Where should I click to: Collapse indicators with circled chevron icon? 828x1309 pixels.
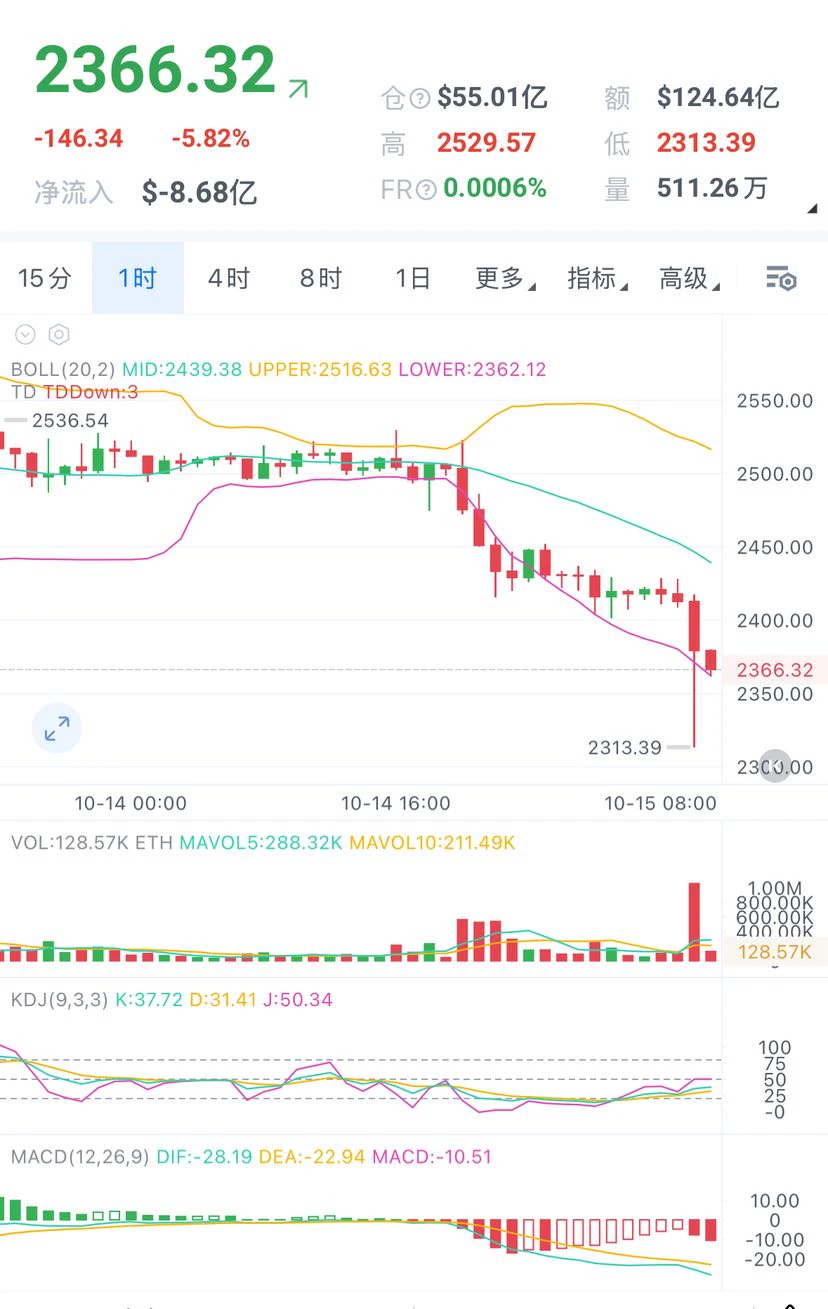coord(25,335)
